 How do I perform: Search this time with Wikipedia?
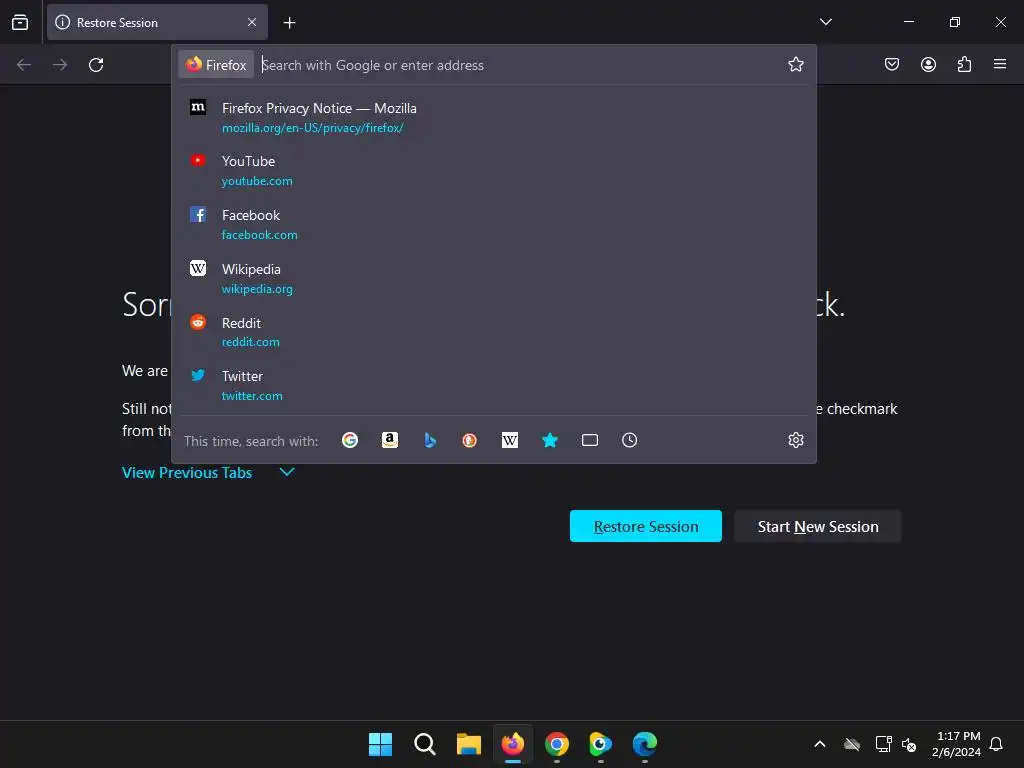pyautogui.click(x=509, y=440)
